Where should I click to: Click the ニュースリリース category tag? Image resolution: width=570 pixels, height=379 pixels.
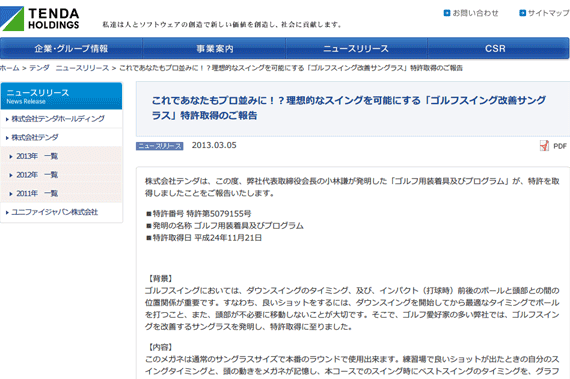(160, 146)
